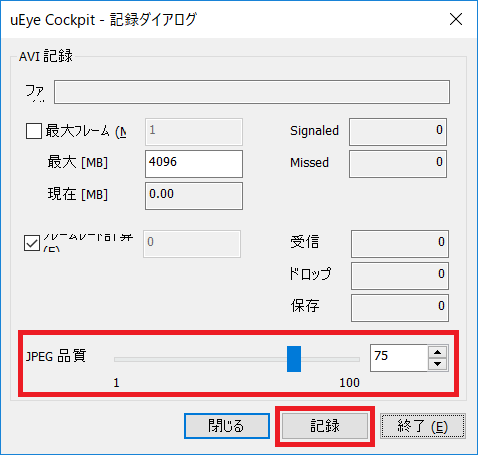Viewport: 478px width, 455px height.
Task: Enable the 最大フレーム checkbox
Action: 34,131
